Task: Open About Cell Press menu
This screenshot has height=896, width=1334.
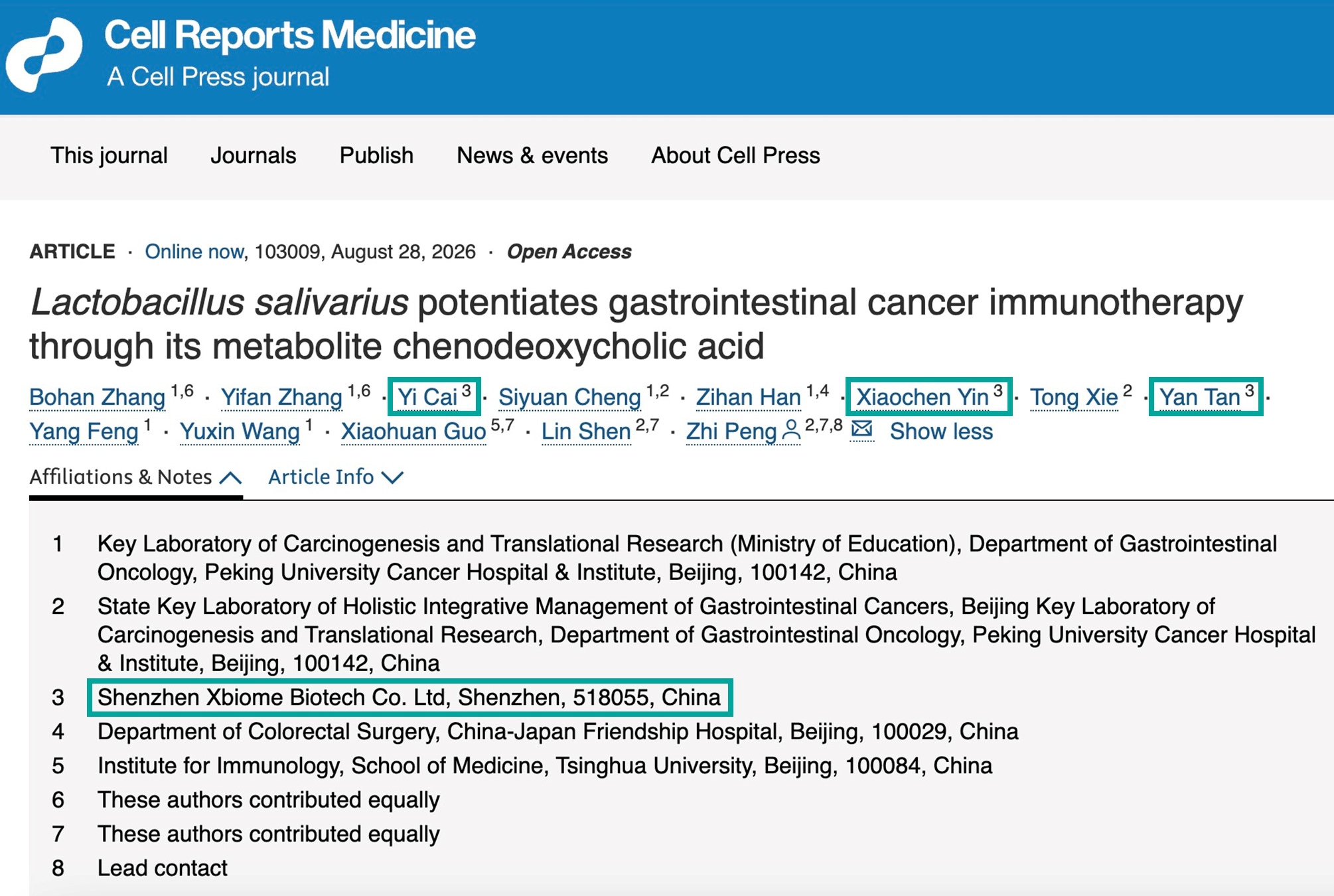Action: [735, 155]
